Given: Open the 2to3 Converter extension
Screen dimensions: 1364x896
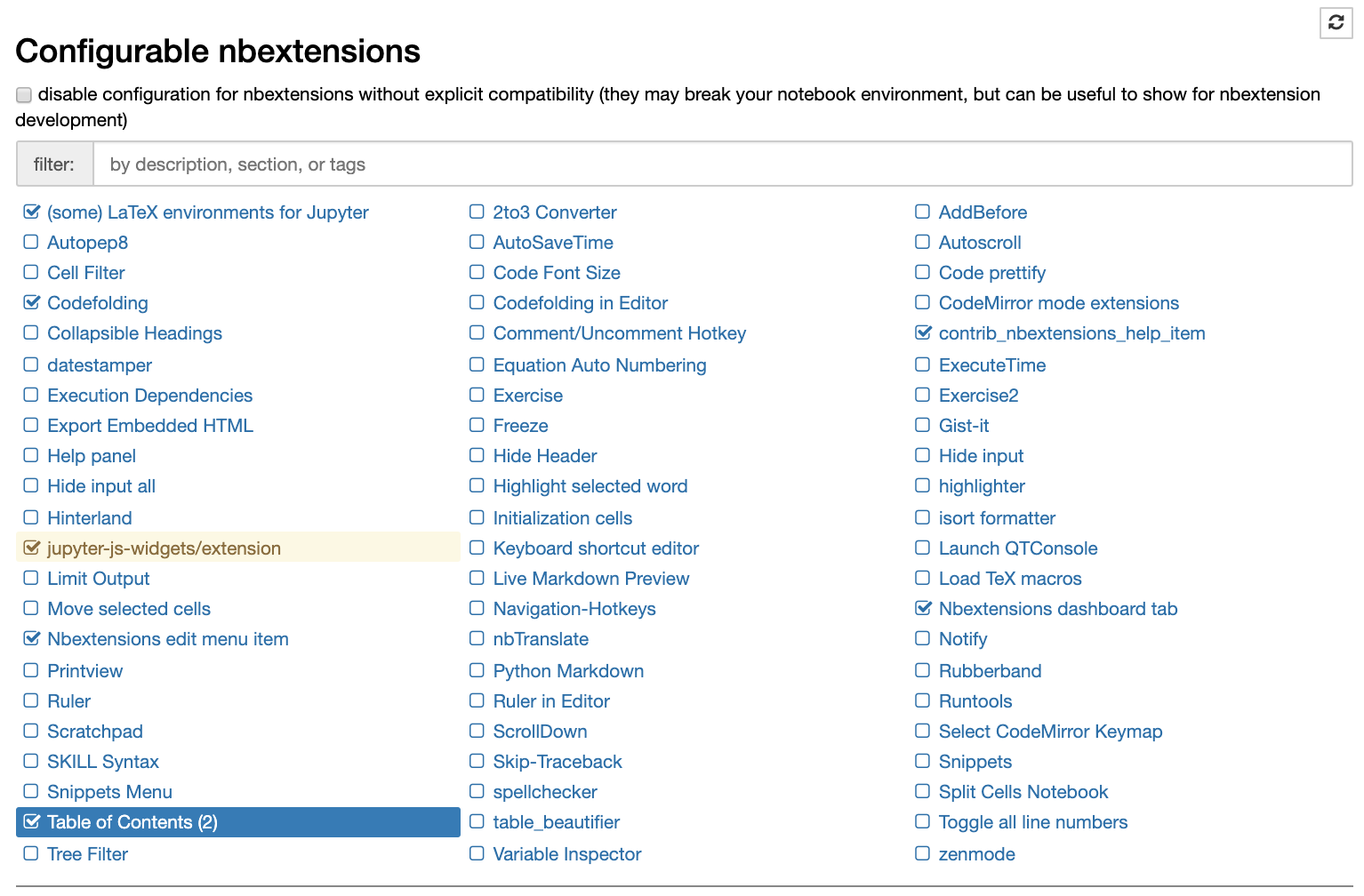Looking at the screenshot, I should click(x=555, y=212).
